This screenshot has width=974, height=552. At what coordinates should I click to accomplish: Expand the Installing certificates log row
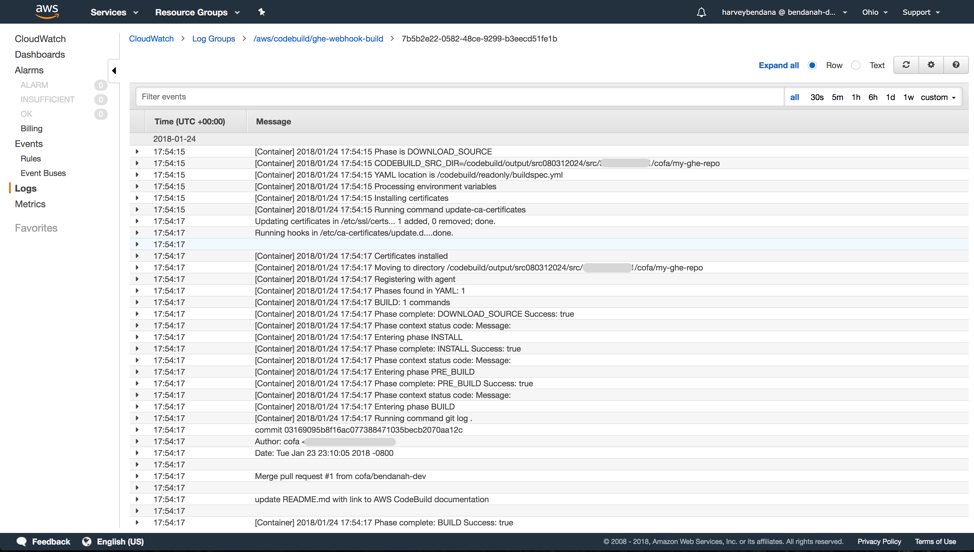(x=137, y=198)
